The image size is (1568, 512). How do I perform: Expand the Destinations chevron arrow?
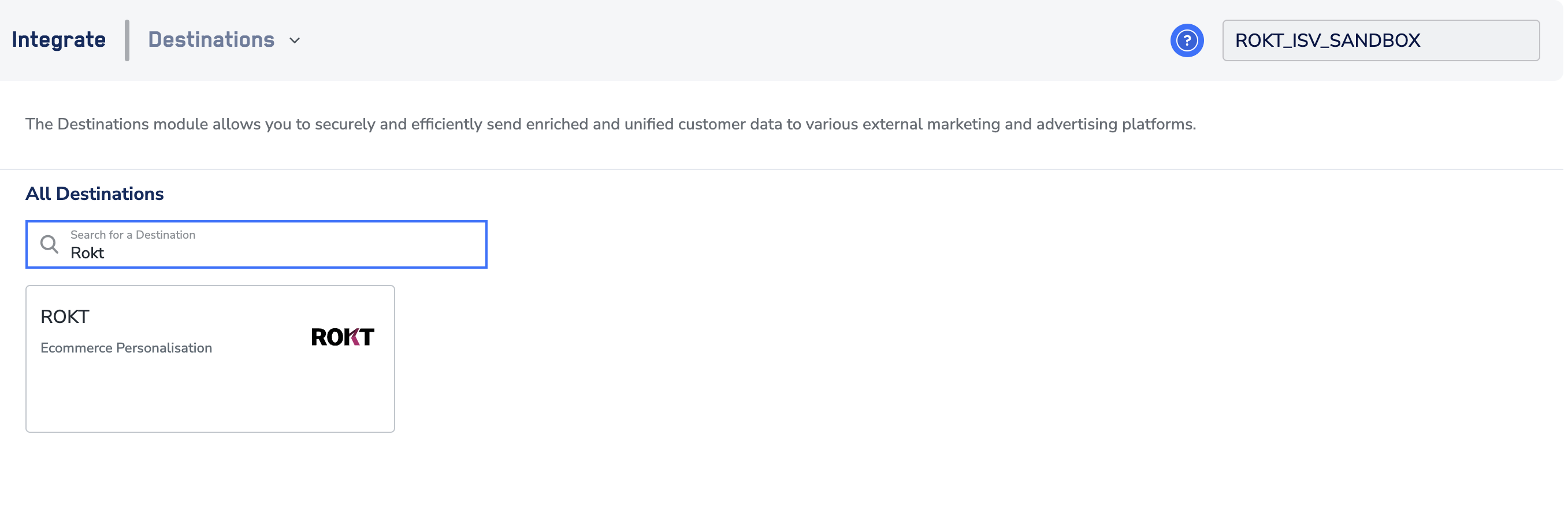295,41
